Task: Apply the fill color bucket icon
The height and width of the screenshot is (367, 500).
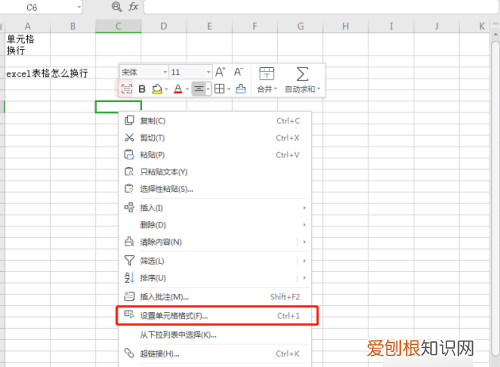Action: [157, 89]
